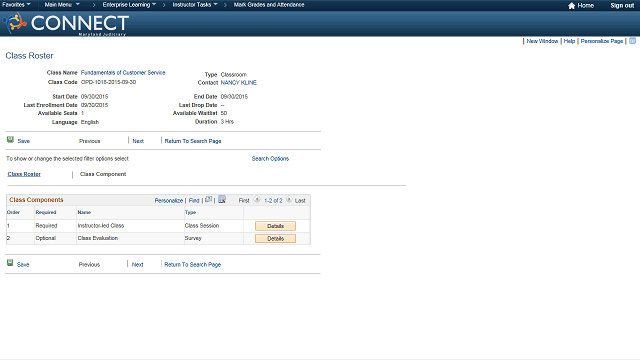This screenshot has width=640, height=360.
Task: Open Fundamentals of Customer Service class link
Action: point(123,73)
